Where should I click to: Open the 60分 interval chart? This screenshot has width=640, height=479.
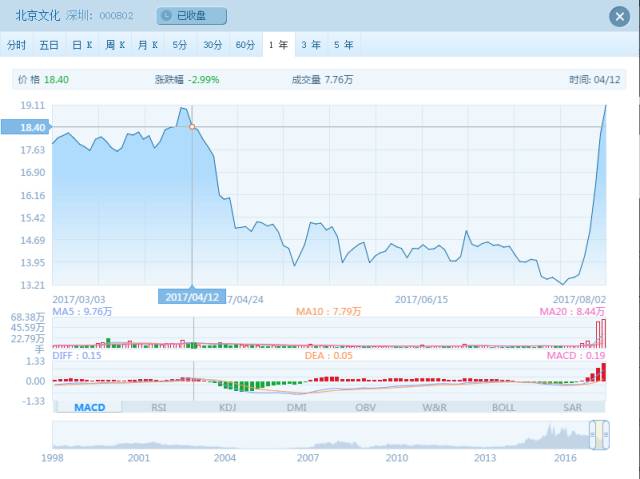[x=245, y=45]
